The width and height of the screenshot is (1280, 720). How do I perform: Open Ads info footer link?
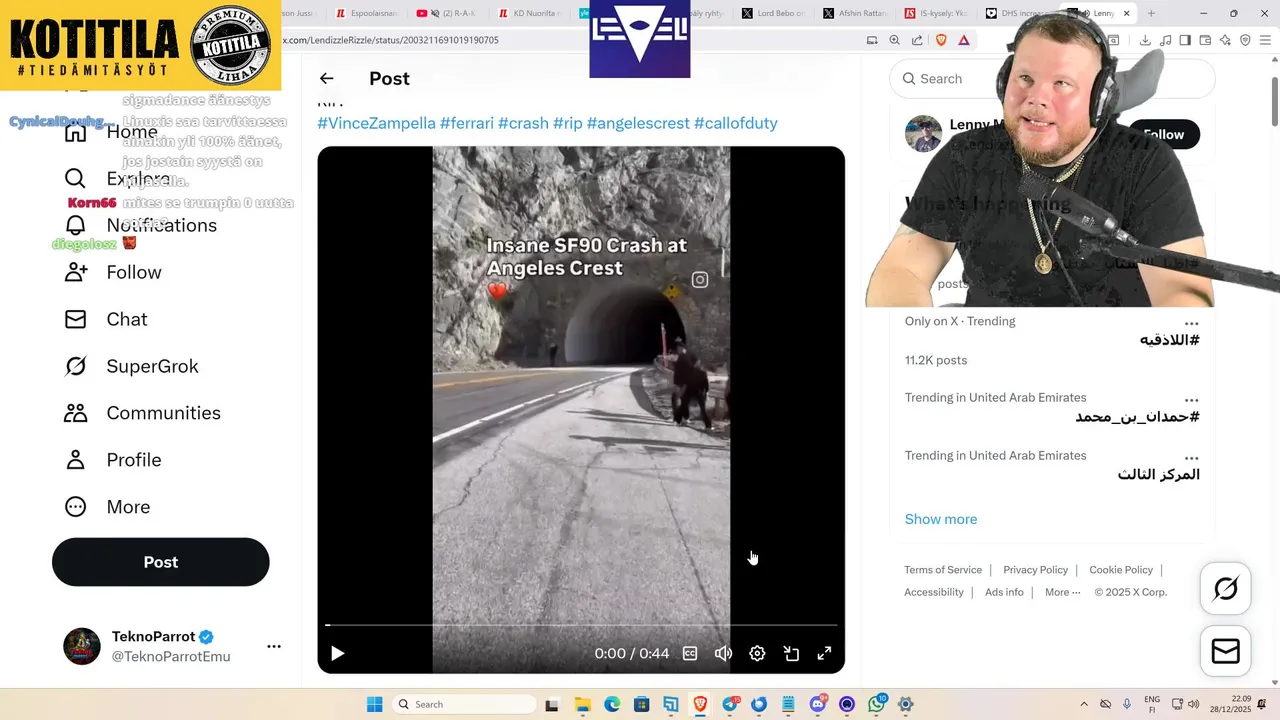(x=1004, y=592)
